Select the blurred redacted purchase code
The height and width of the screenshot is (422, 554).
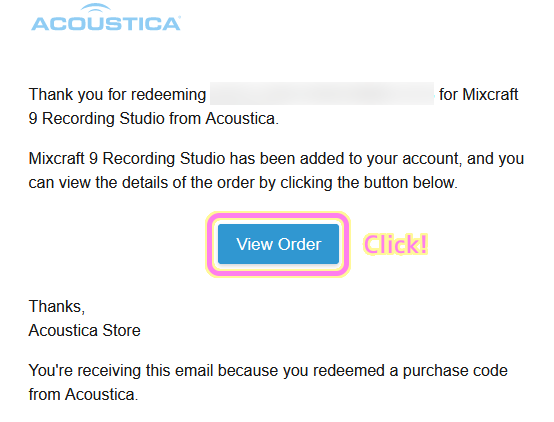click(322, 94)
